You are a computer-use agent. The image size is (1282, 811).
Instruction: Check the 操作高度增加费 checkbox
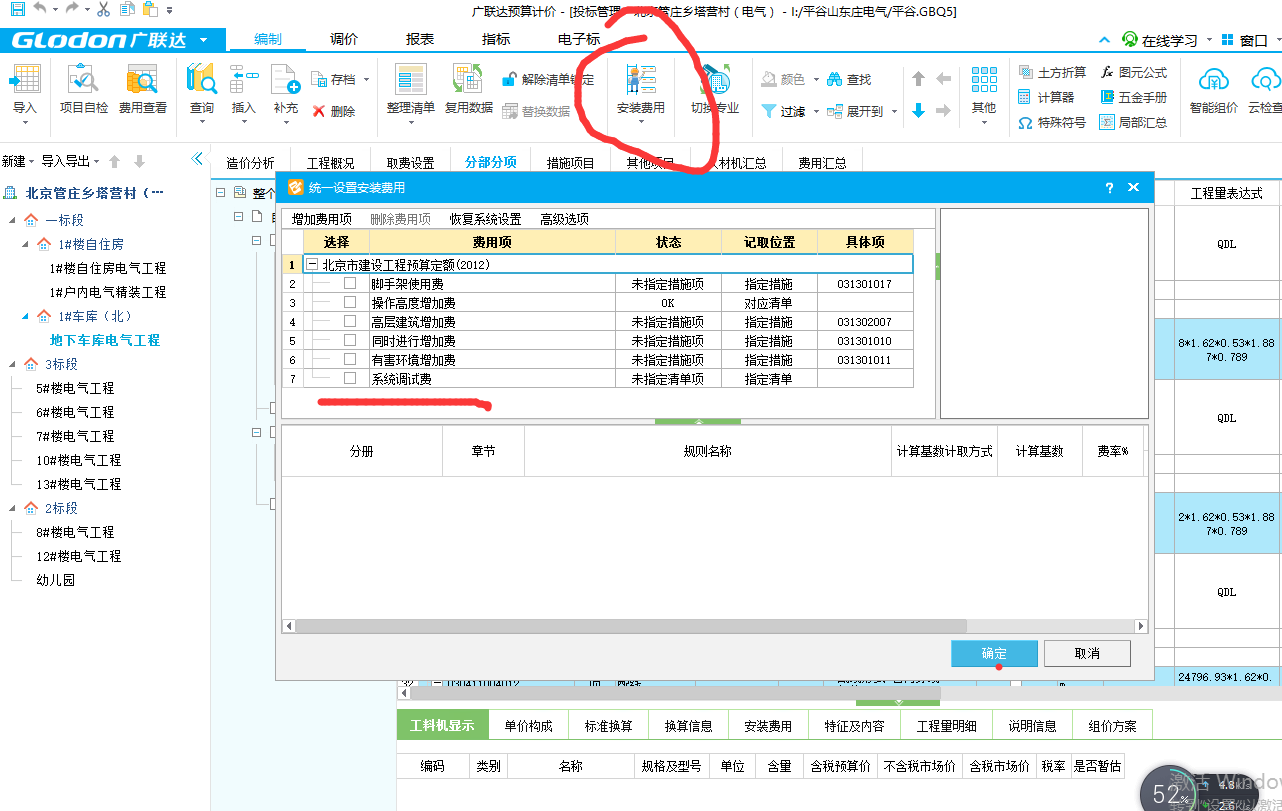(x=350, y=303)
